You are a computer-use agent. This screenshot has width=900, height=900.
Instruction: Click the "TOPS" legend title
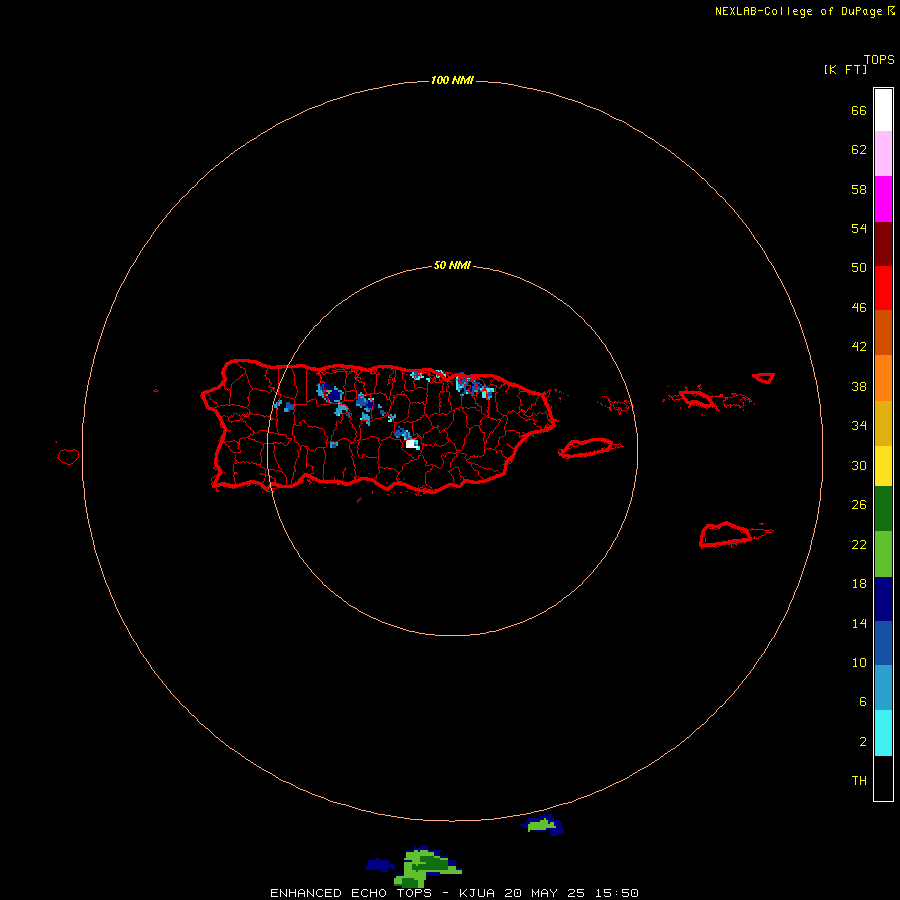(879, 60)
